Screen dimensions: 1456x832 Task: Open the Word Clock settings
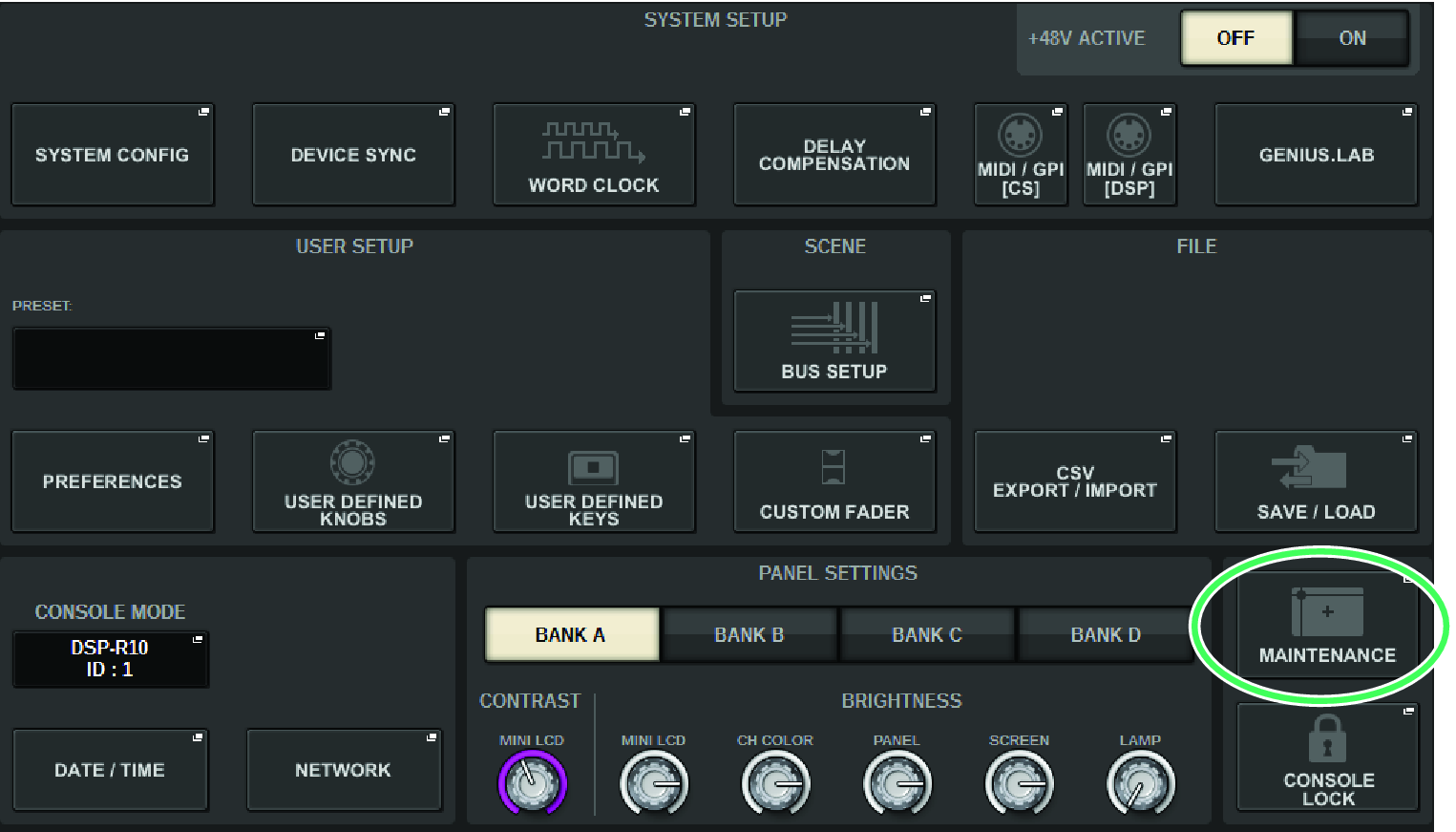point(594,154)
